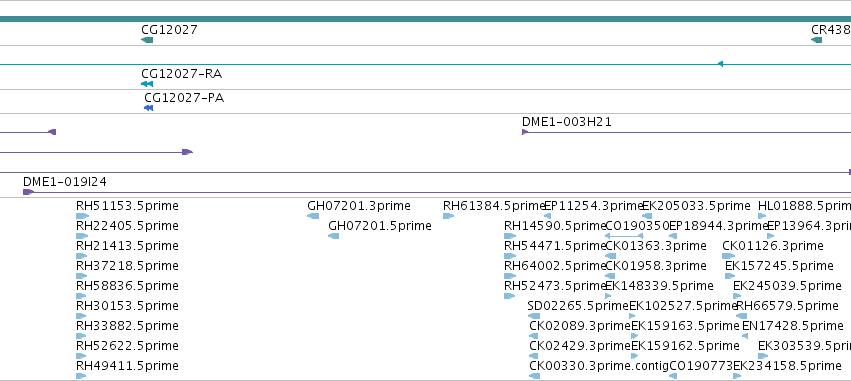Click the CK01126.3prime EST glyph
851x381 pixels.
[728, 256]
